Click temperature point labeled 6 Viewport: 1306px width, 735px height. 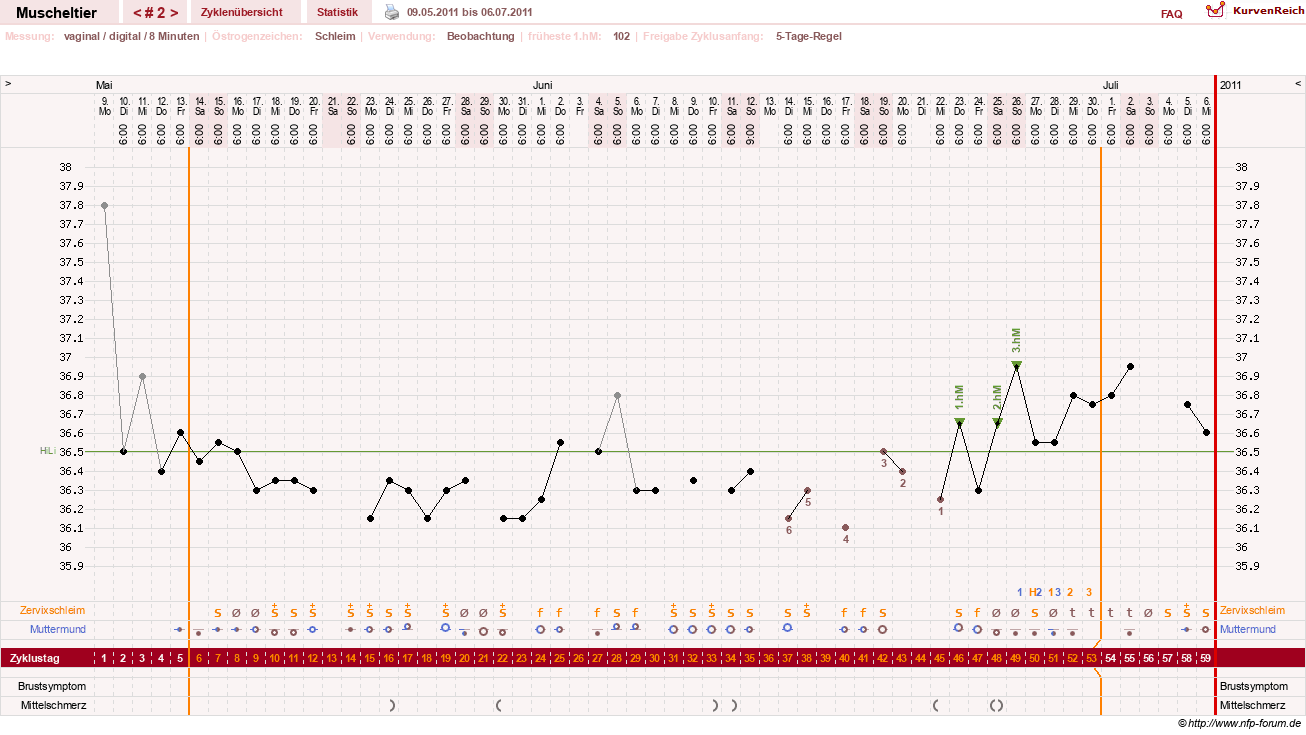point(788,518)
